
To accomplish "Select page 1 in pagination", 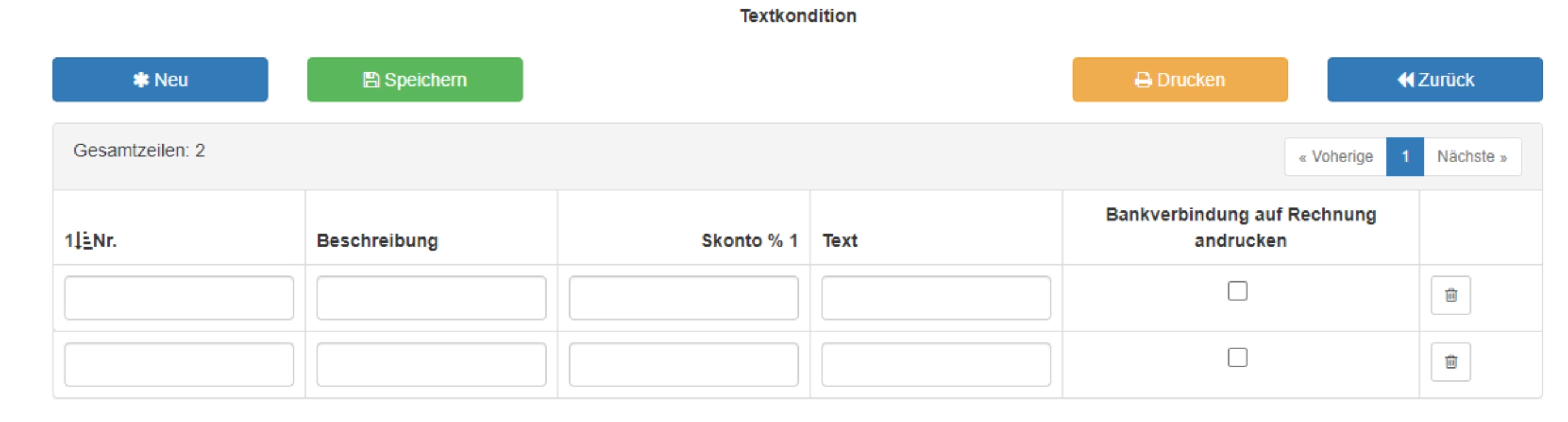I will (x=1405, y=157).
